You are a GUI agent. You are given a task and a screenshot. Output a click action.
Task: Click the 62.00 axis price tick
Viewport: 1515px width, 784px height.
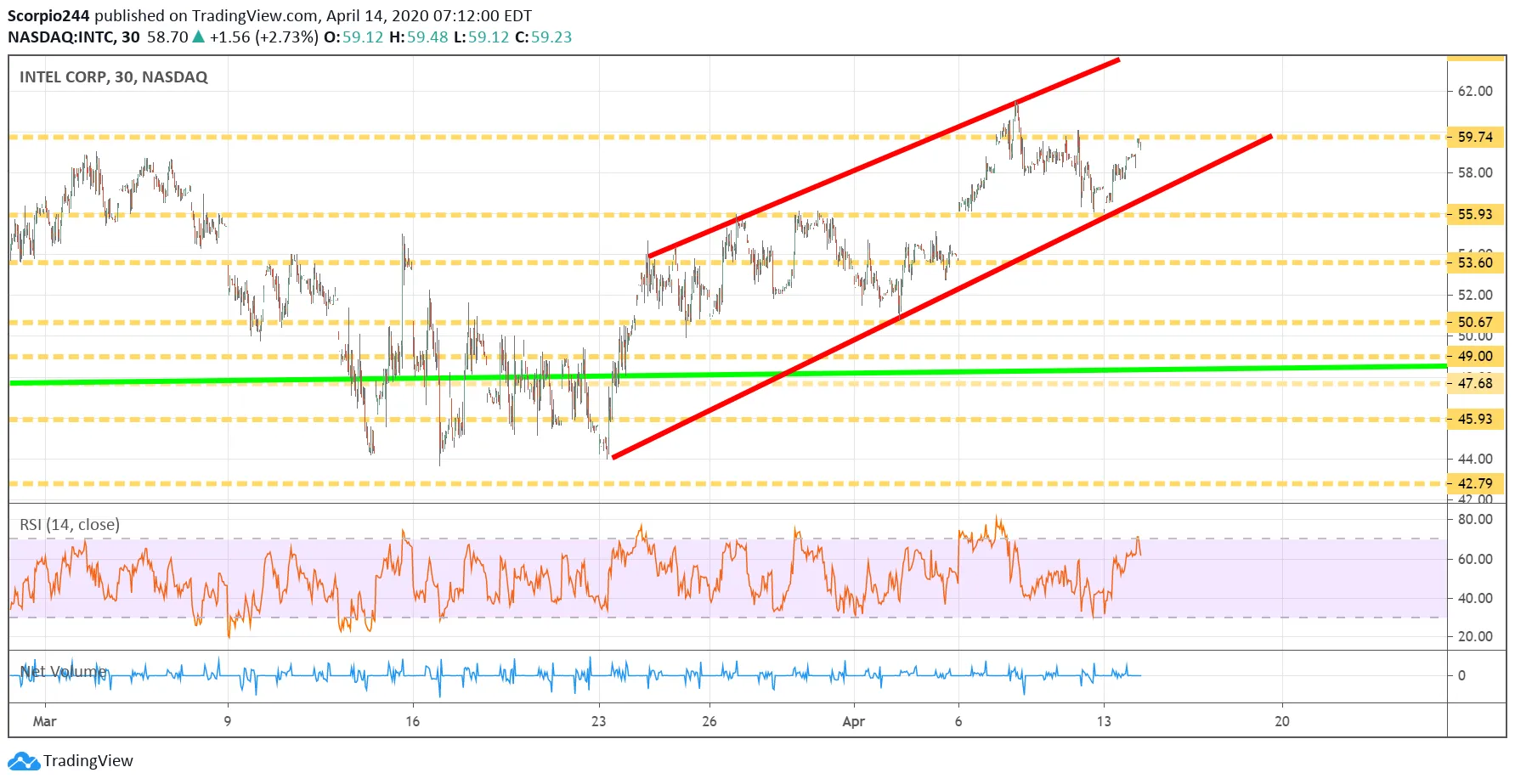click(1475, 91)
